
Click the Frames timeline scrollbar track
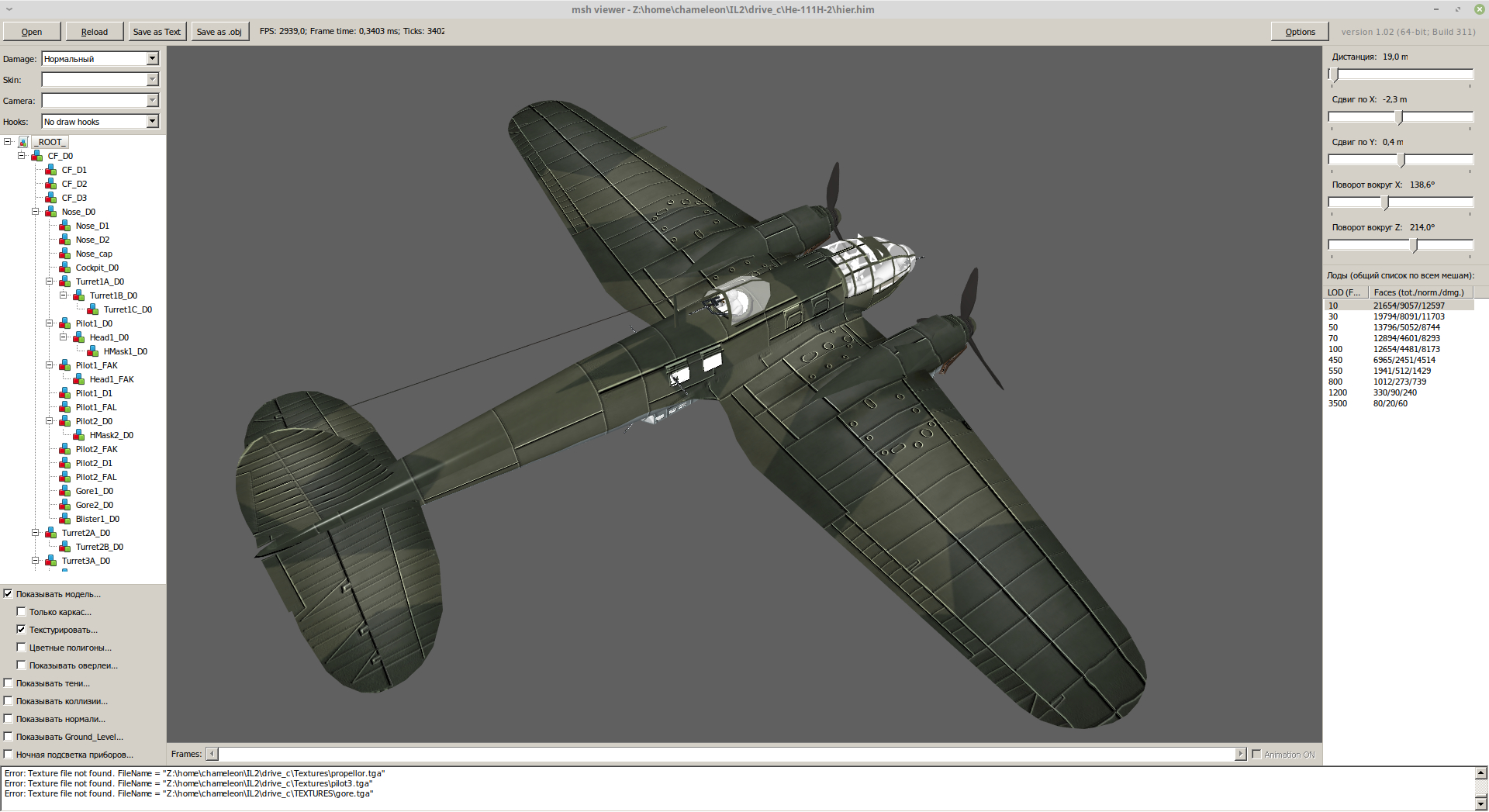point(726,754)
